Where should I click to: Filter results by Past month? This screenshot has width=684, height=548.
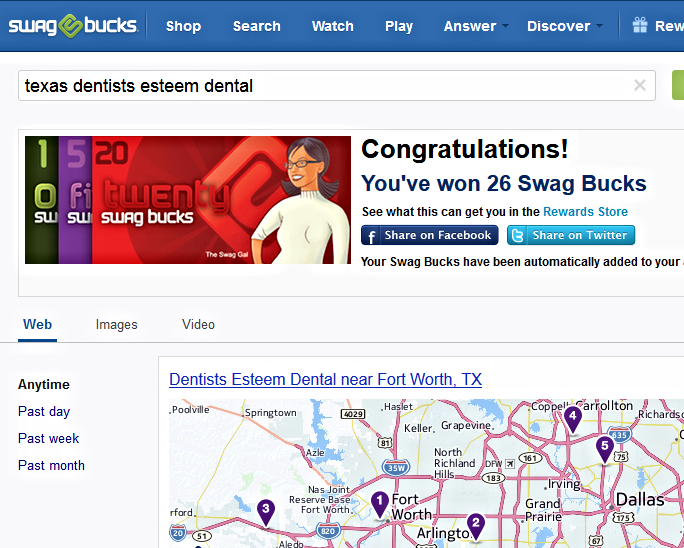[51, 466]
